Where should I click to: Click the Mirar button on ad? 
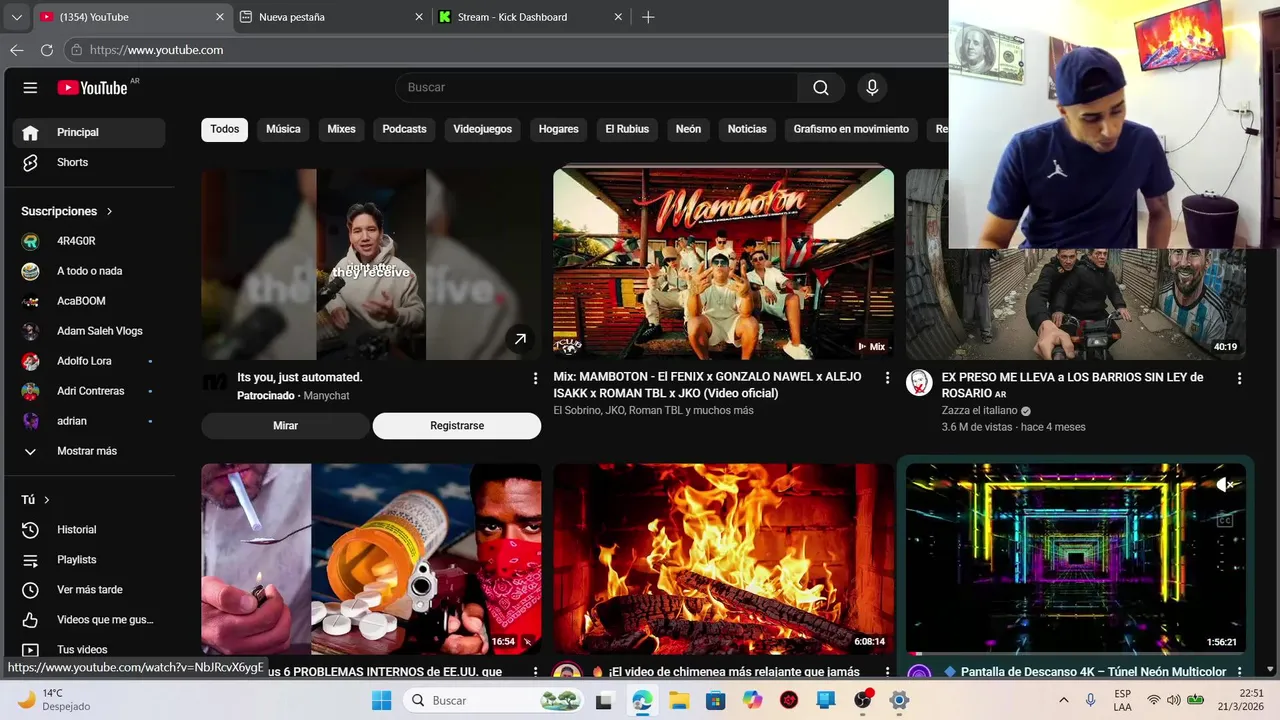pyautogui.click(x=285, y=426)
